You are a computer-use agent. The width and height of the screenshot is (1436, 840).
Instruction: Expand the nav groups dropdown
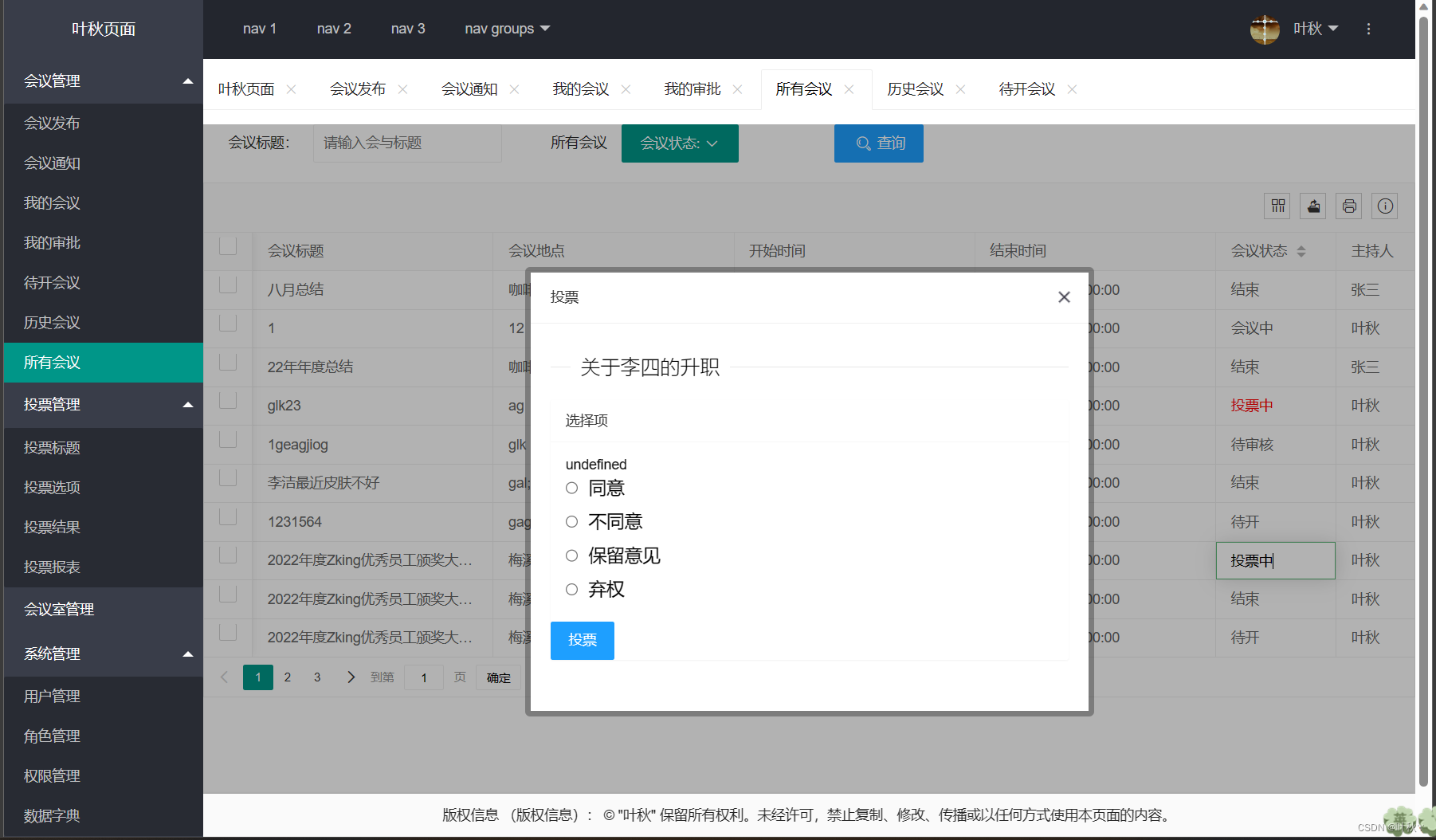508,29
